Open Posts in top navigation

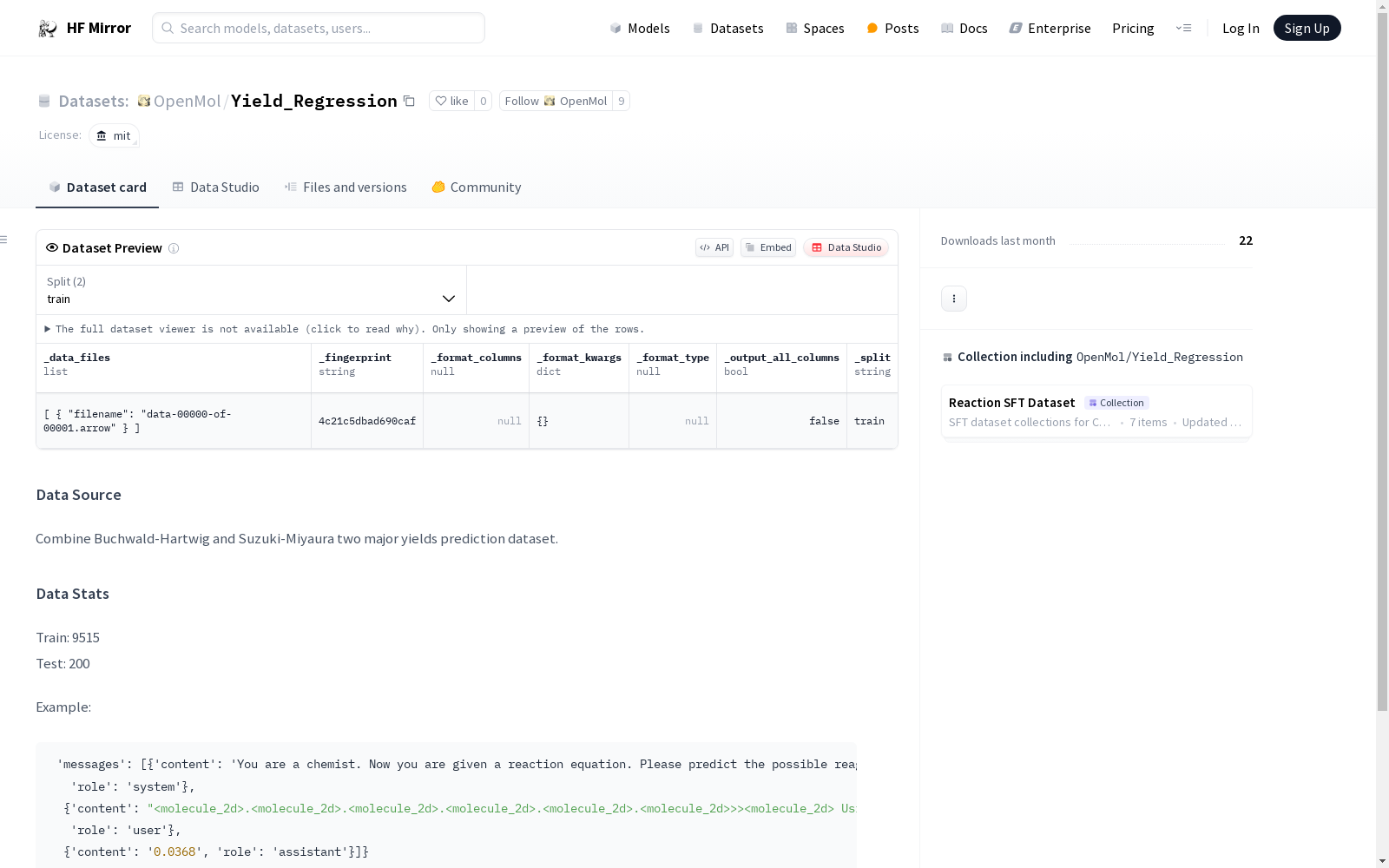[892, 28]
